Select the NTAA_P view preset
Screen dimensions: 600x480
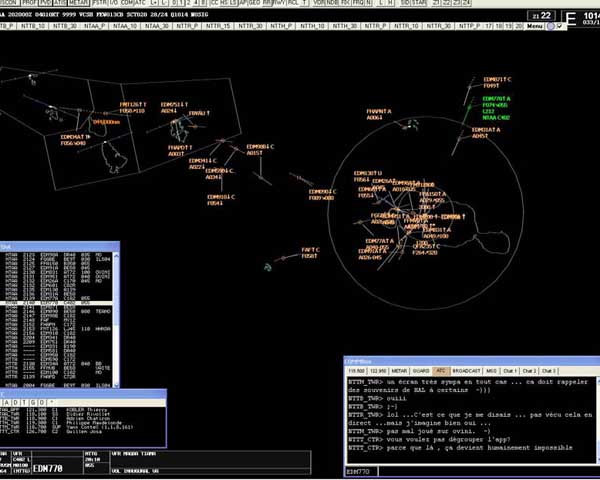[95, 26]
